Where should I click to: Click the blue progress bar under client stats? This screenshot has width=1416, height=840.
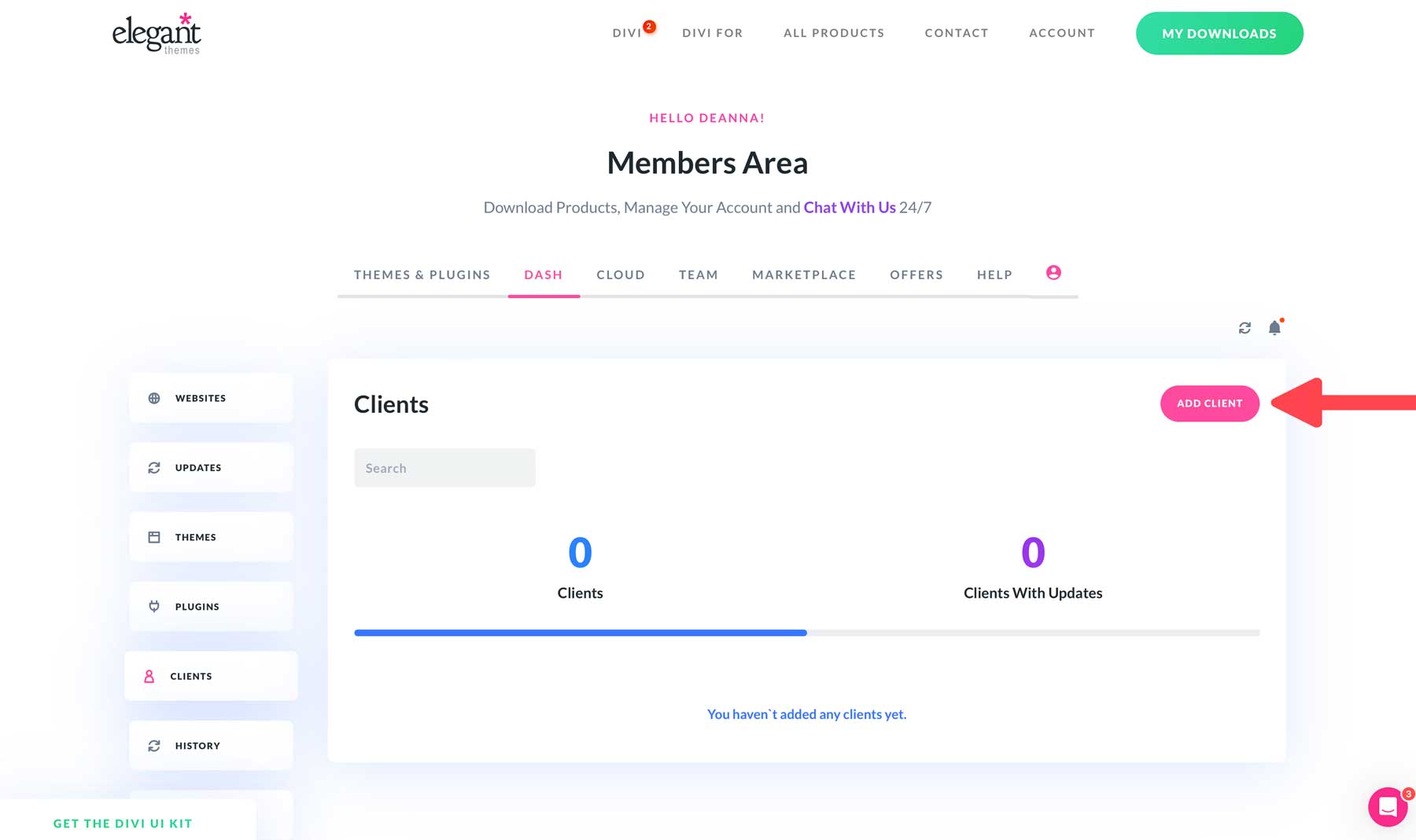580,632
